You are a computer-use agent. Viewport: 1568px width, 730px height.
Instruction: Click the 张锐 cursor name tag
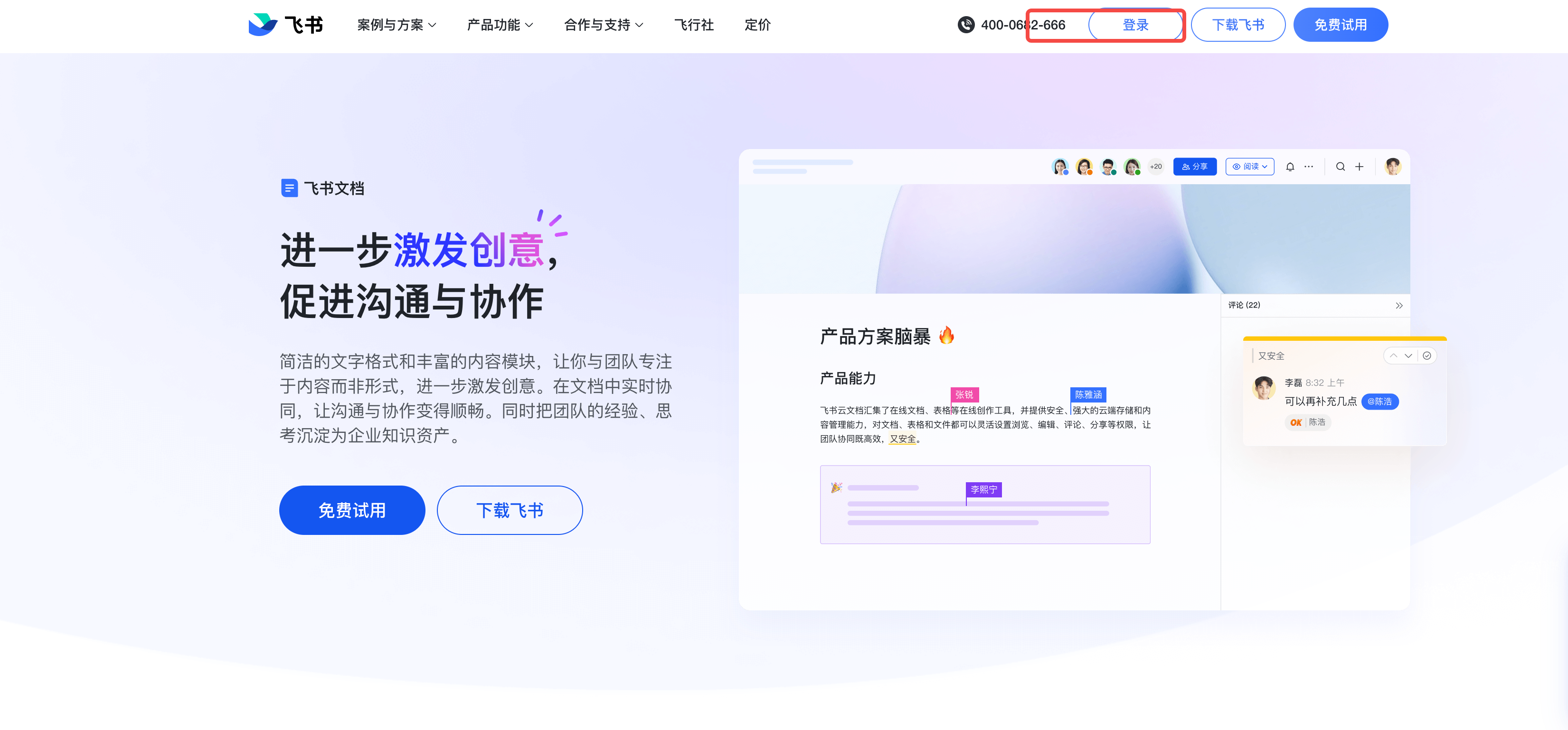[964, 395]
